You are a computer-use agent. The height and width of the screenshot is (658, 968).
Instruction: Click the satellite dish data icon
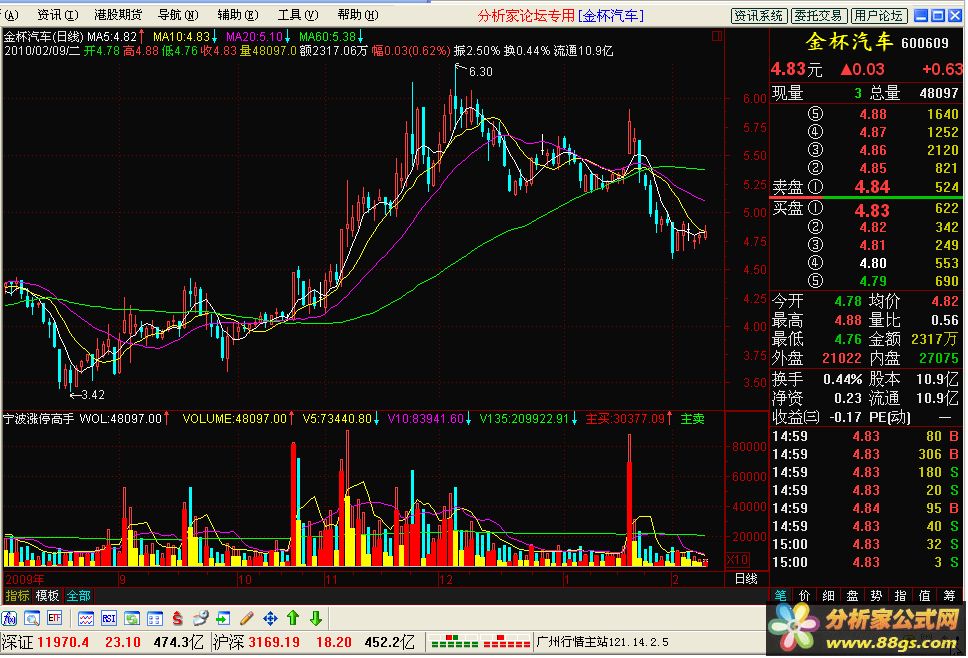pyautogui.click(x=200, y=618)
